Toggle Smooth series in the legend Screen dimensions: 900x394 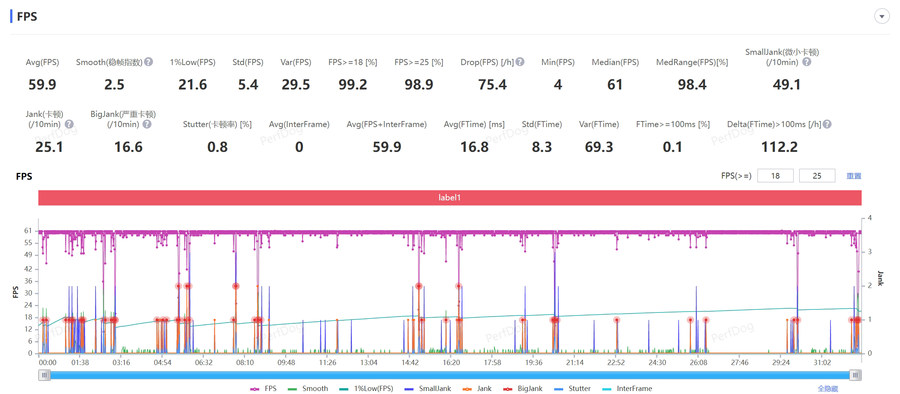[x=307, y=389]
